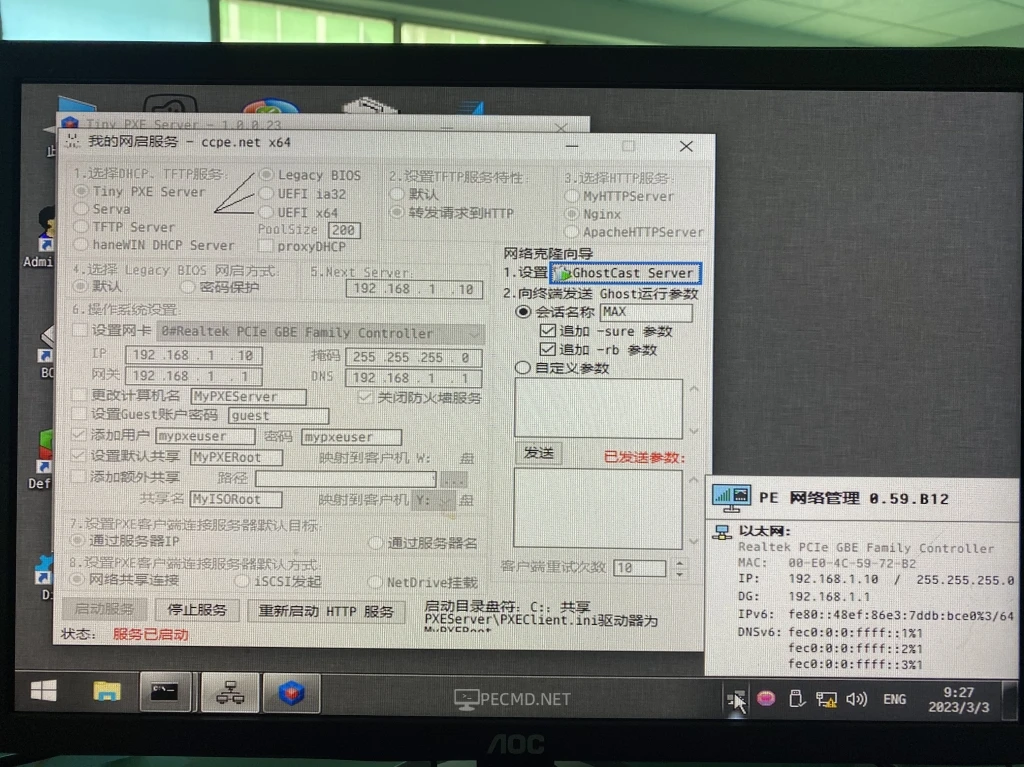The height and width of the screenshot is (767, 1024).
Task: Toggle 设置Guest账户密码 checkbox
Action: 79,414
